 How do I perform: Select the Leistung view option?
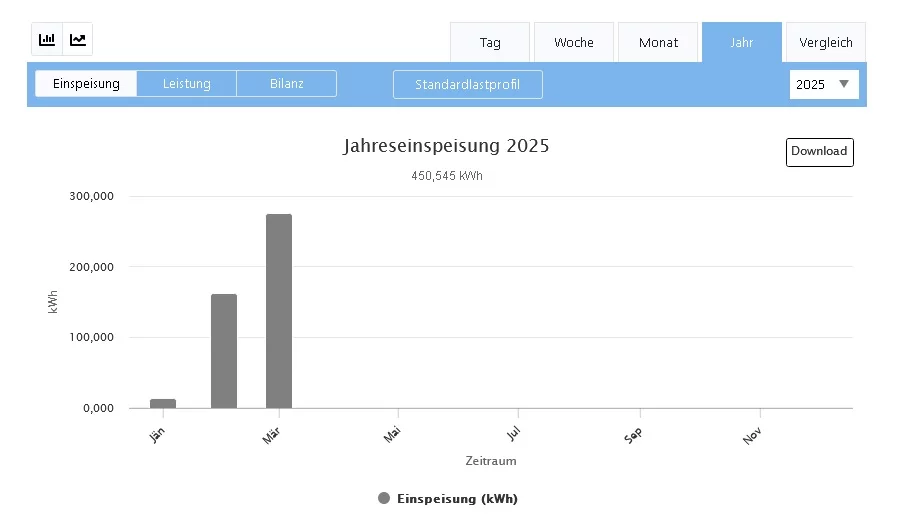(x=186, y=84)
